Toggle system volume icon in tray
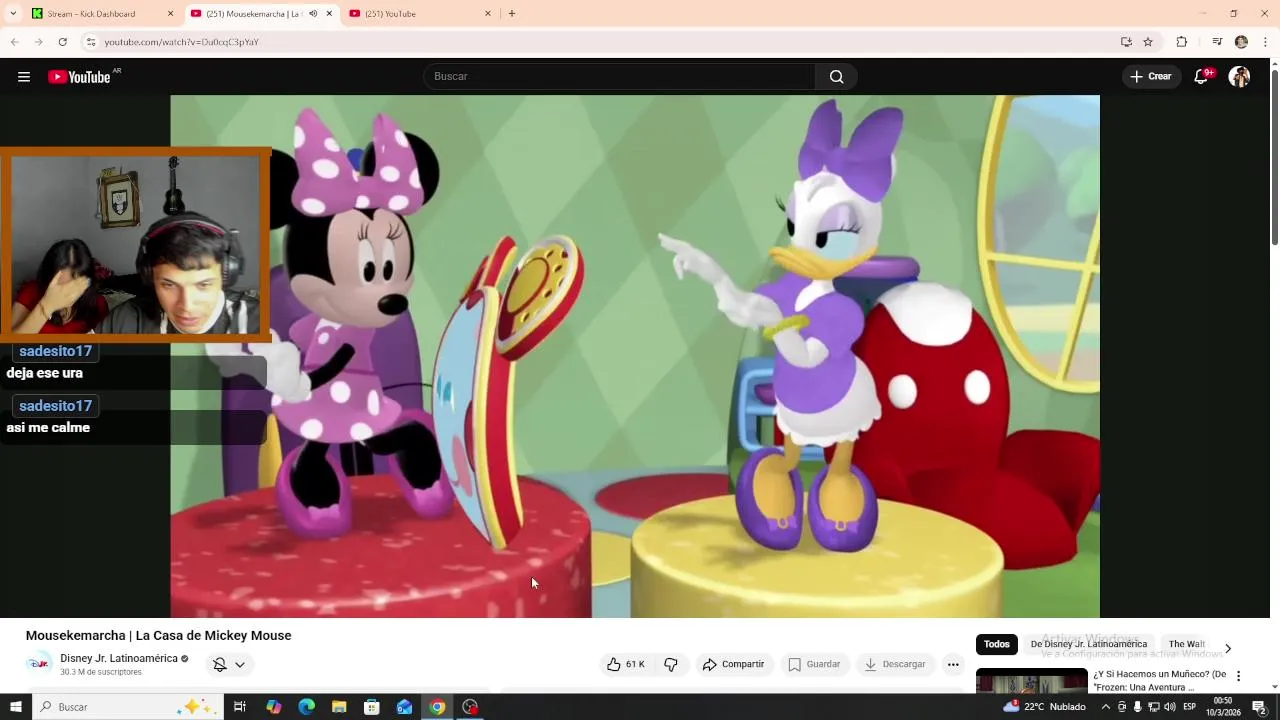The image size is (1280, 720). click(1169, 707)
